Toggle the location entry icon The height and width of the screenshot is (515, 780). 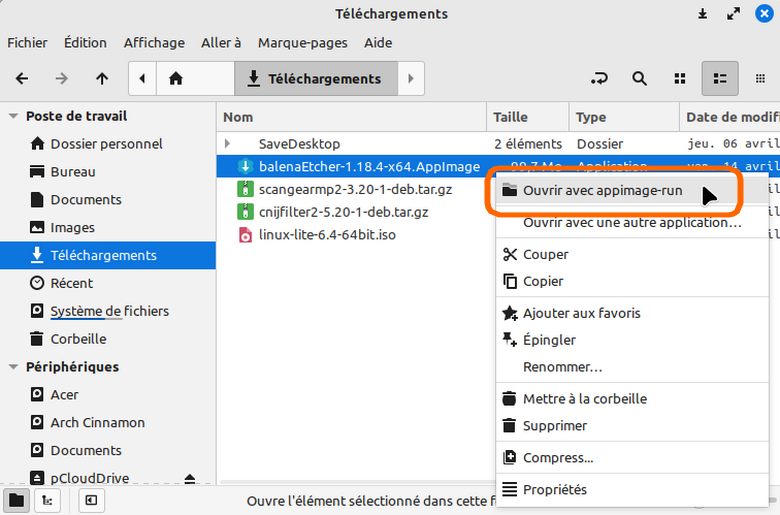pos(600,79)
